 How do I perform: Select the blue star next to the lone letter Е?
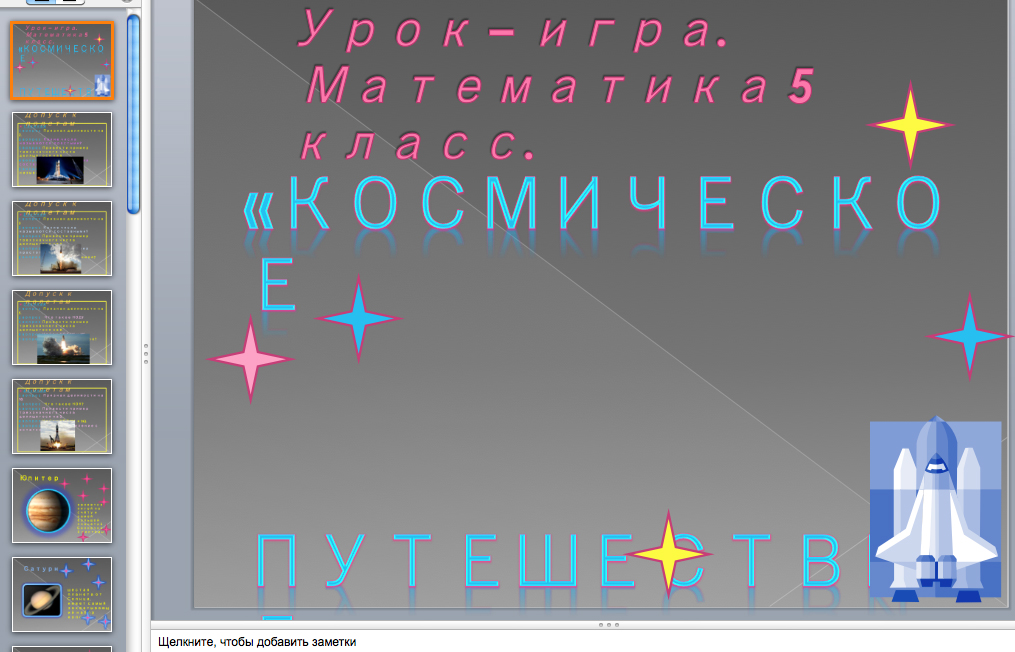click(358, 318)
